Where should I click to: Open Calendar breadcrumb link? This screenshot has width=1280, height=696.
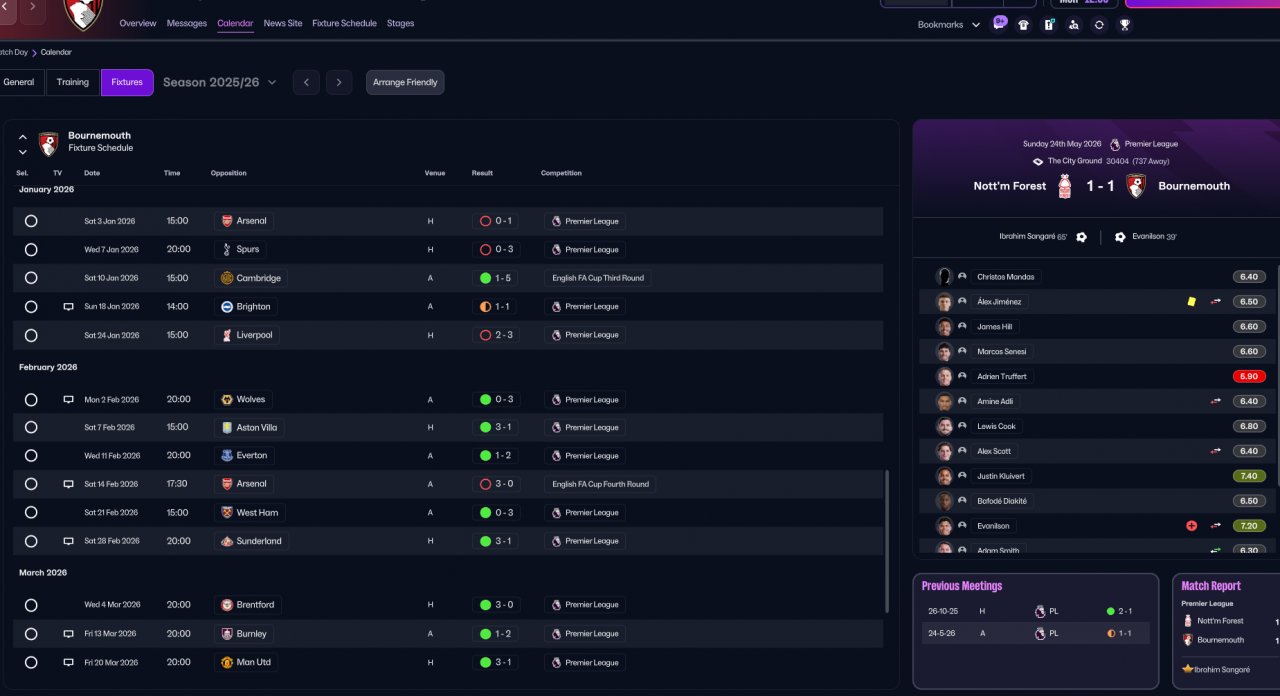tap(56, 52)
